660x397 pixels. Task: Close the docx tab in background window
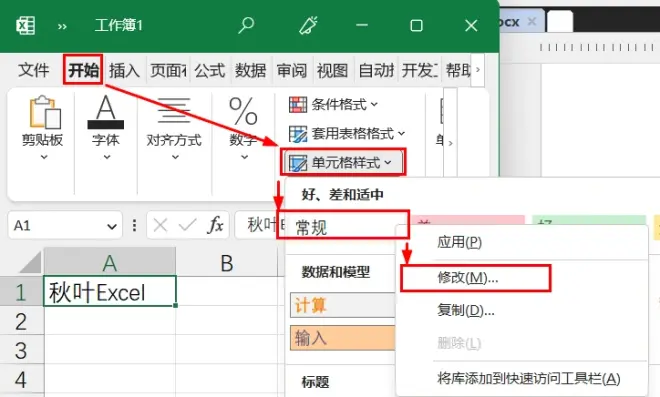[532, 21]
